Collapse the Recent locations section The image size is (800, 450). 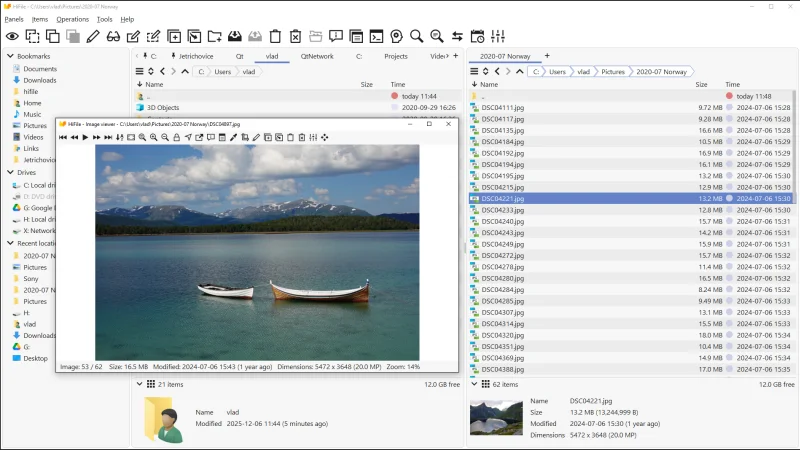click(x=10, y=243)
